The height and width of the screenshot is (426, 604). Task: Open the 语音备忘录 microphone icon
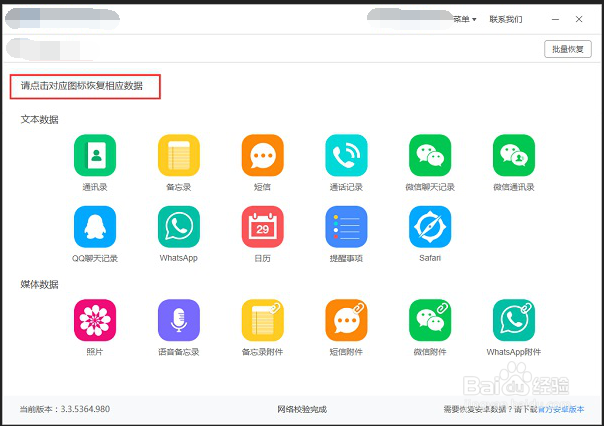(x=179, y=320)
